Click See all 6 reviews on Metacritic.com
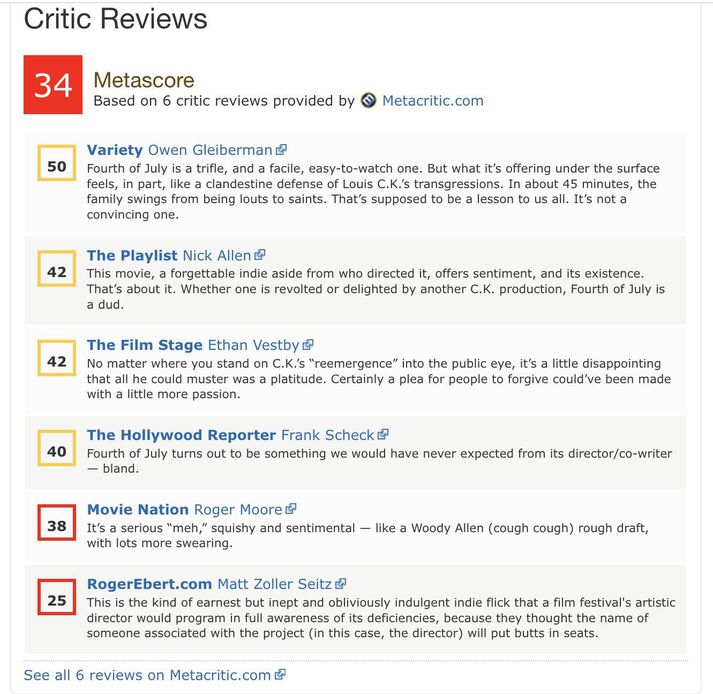The image size is (713, 694). click(x=147, y=675)
